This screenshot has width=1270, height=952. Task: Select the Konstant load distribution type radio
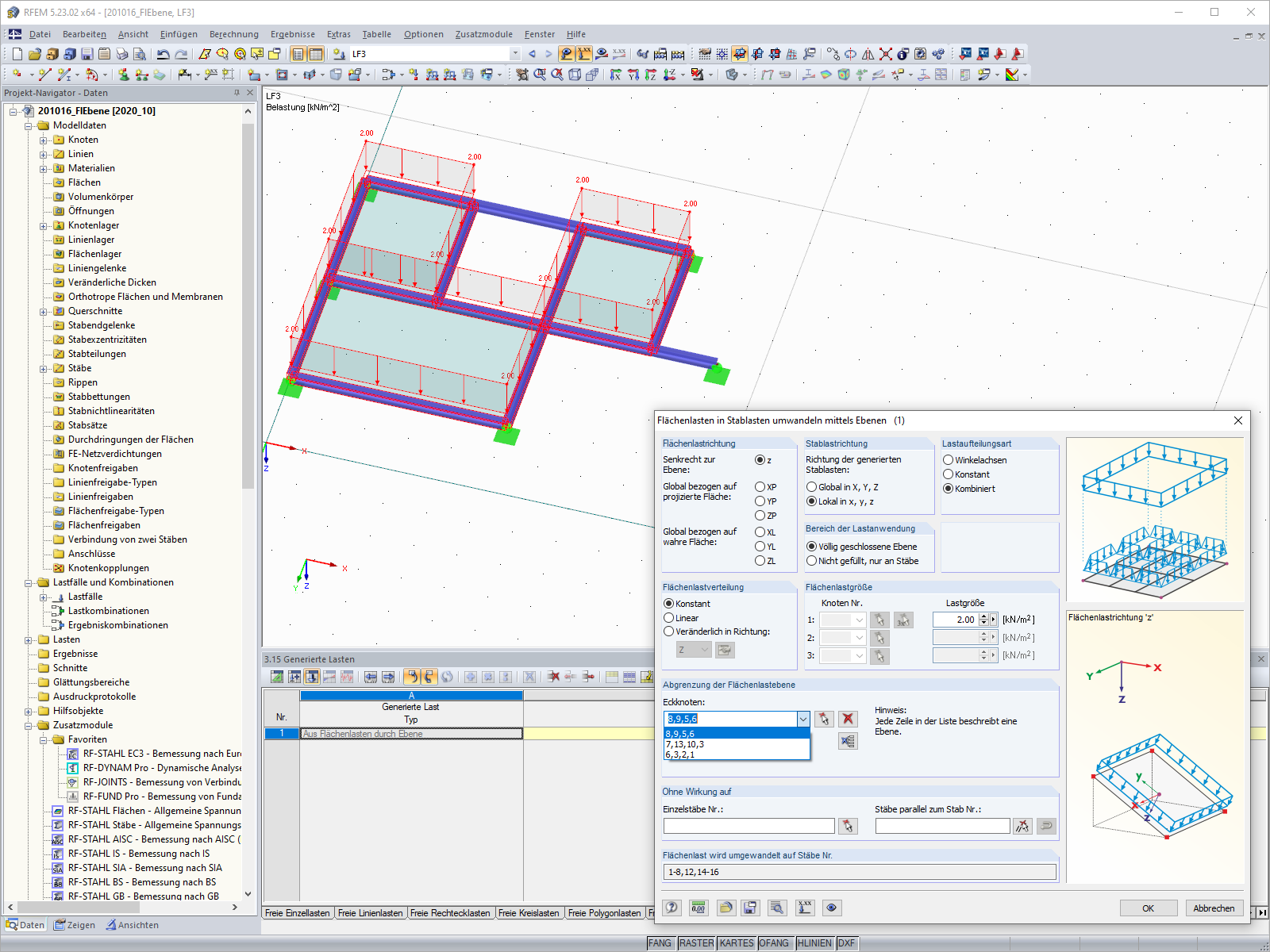(x=948, y=474)
